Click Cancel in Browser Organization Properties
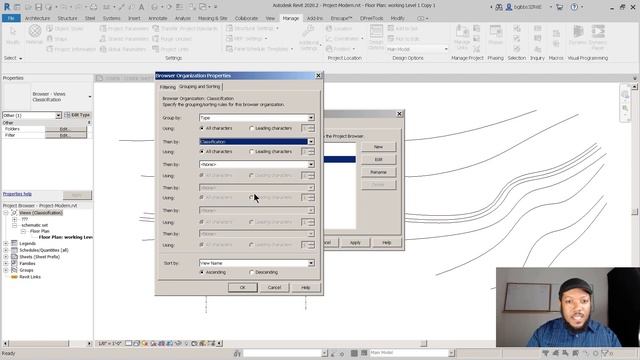The height and width of the screenshot is (360, 640). [x=274, y=287]
